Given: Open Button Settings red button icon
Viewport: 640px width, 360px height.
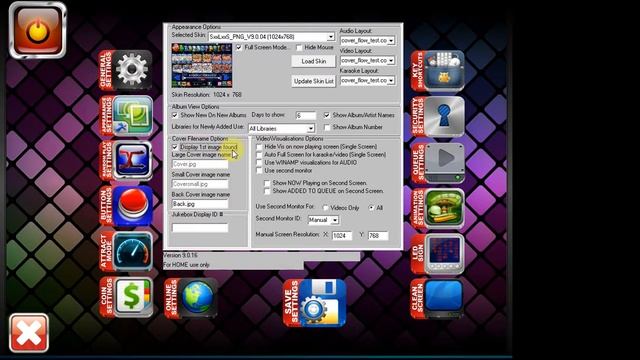Looking at the screenshot, I should (126, 206).
